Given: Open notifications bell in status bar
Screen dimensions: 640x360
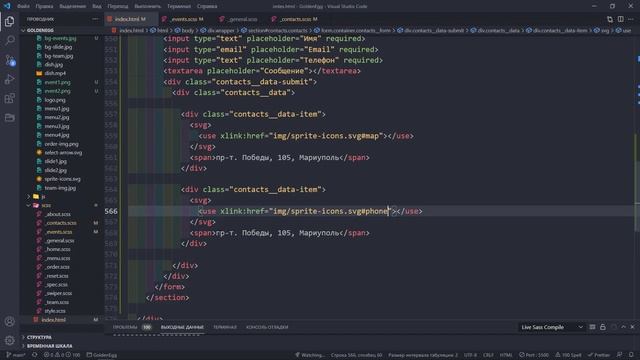Looking at the screenshot, I should tap(631, 355).
